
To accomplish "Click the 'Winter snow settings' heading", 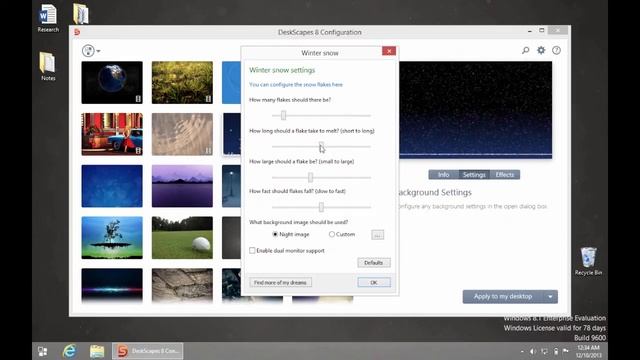I will coord(282,70).
